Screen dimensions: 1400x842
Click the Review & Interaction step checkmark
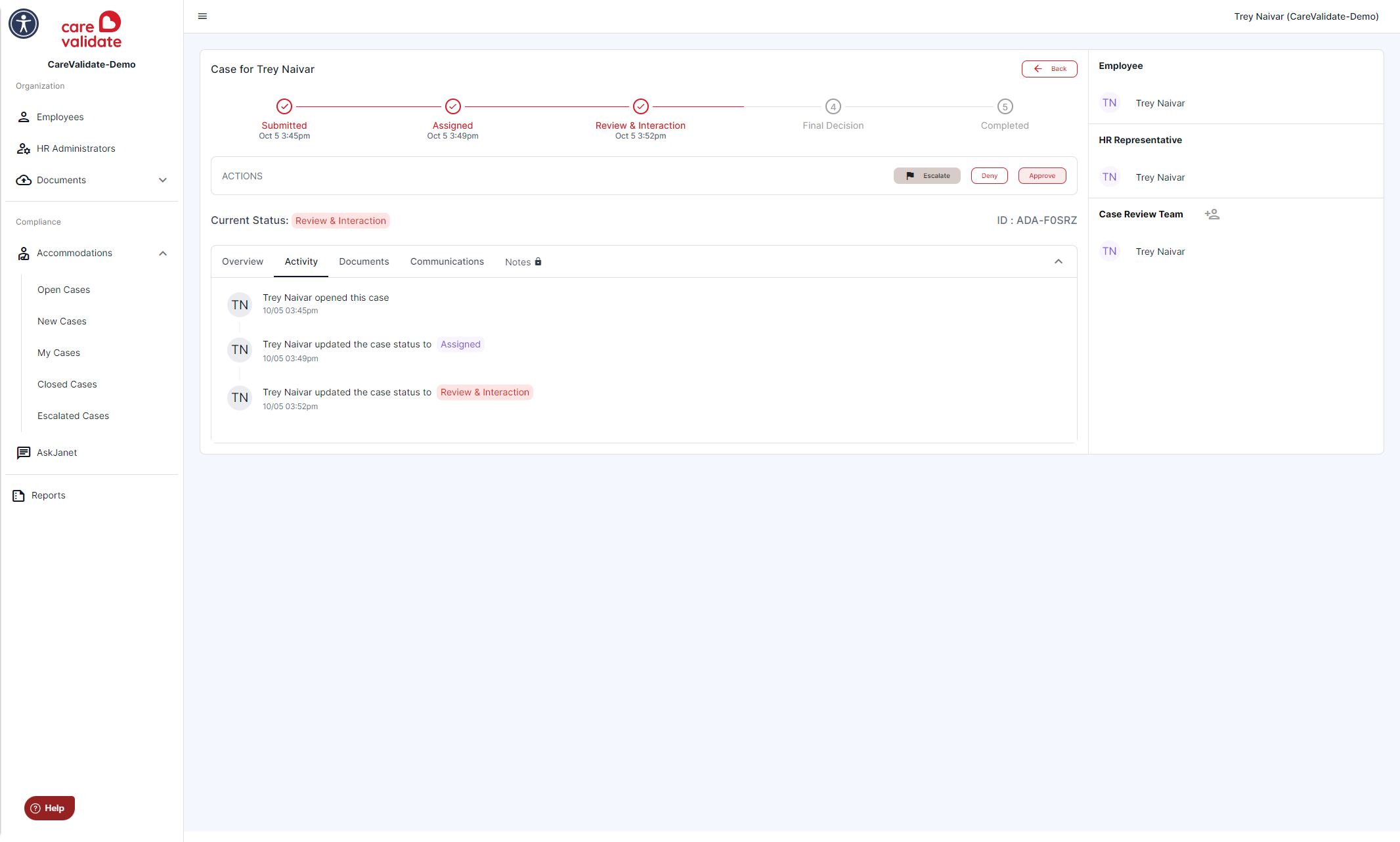[x=641, y=106]
